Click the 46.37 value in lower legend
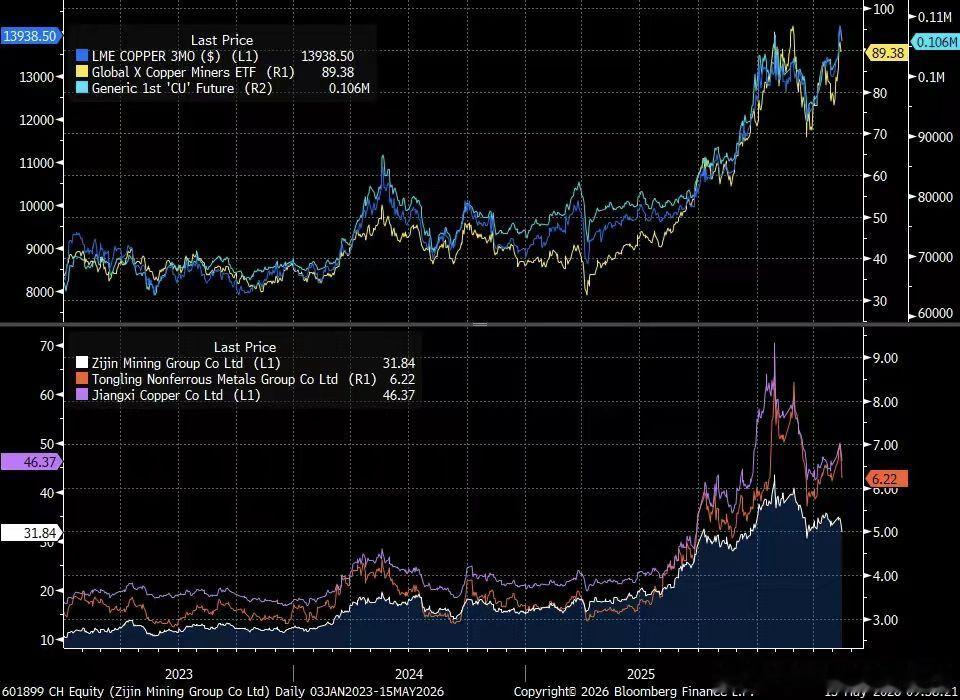This screenshot has height=700, width=960. coord(398,395)
